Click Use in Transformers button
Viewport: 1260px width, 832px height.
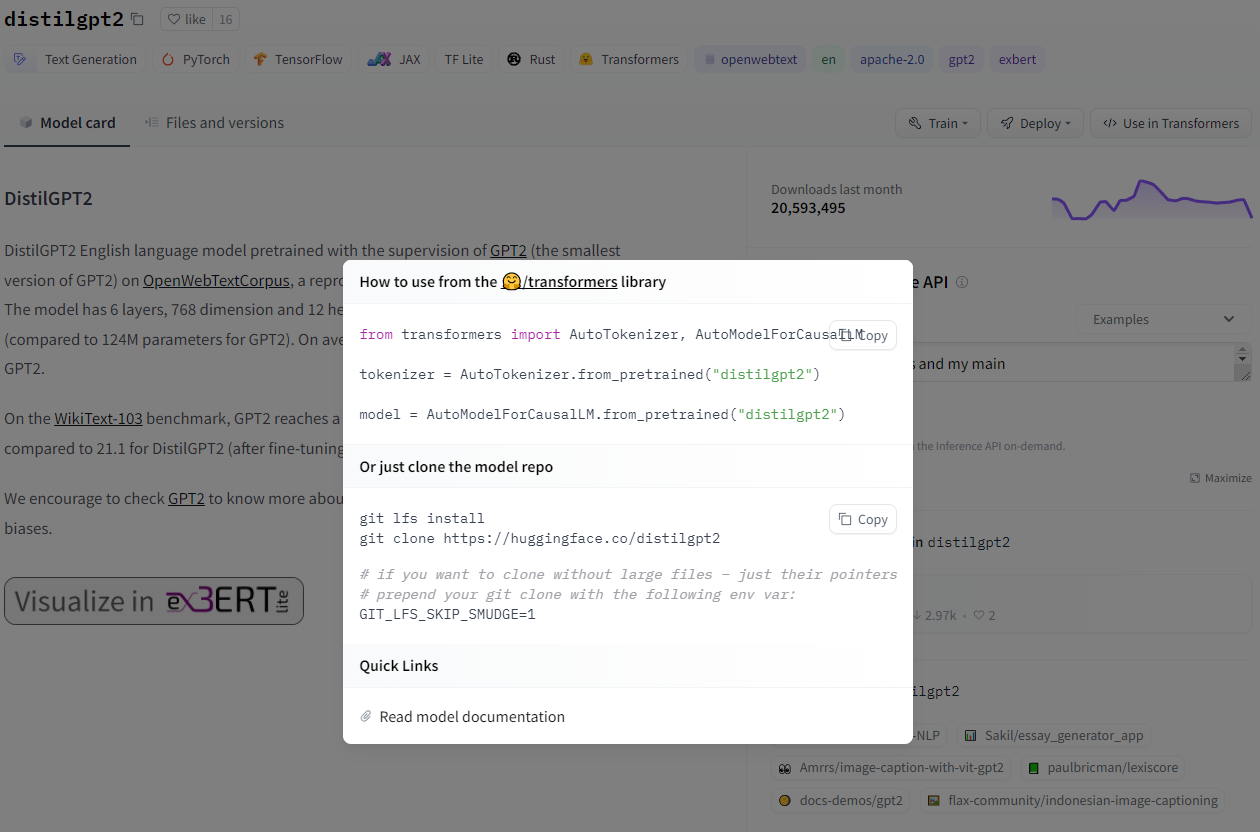click(1170, 123)
